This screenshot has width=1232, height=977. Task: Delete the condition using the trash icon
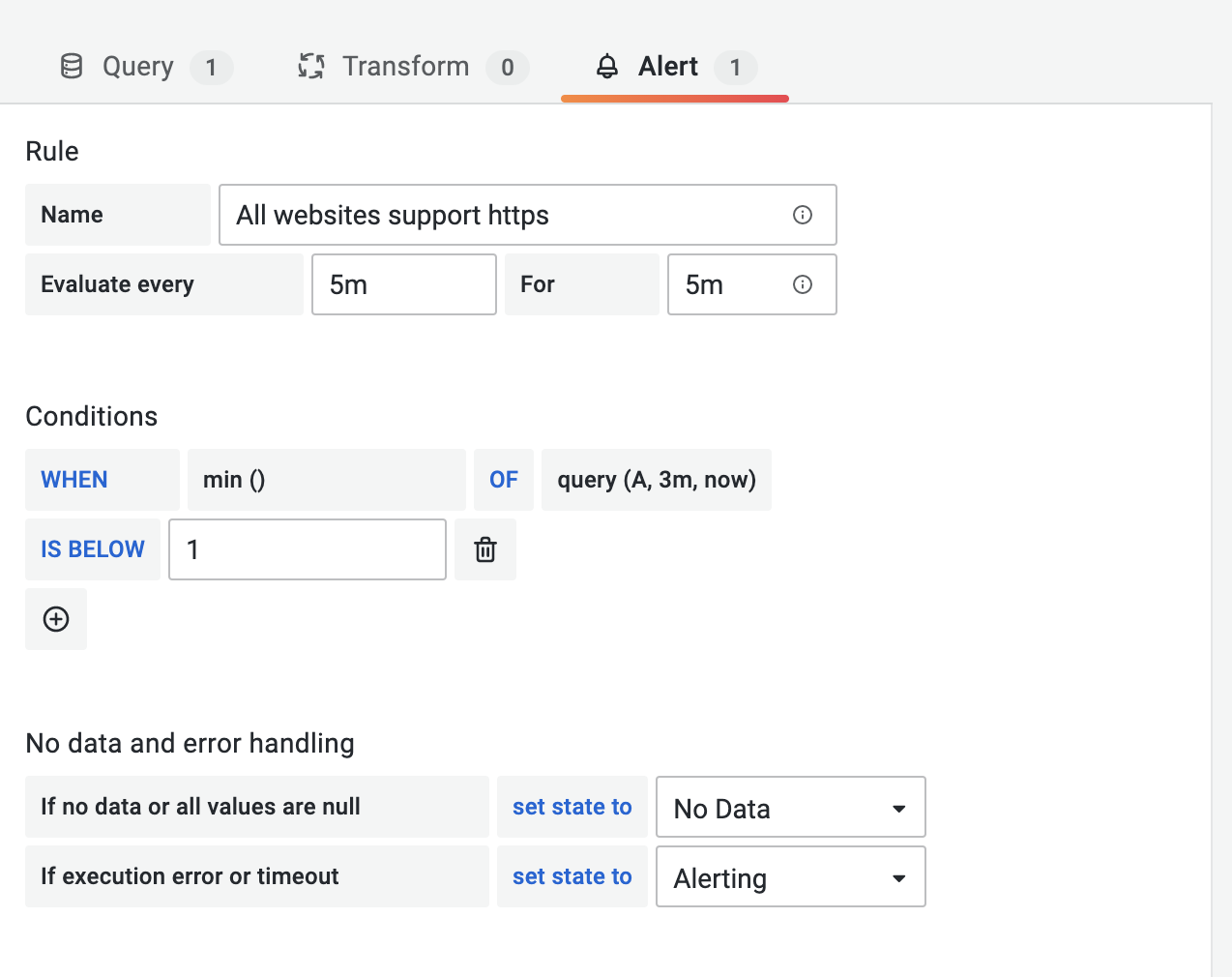tap(484, 549)
